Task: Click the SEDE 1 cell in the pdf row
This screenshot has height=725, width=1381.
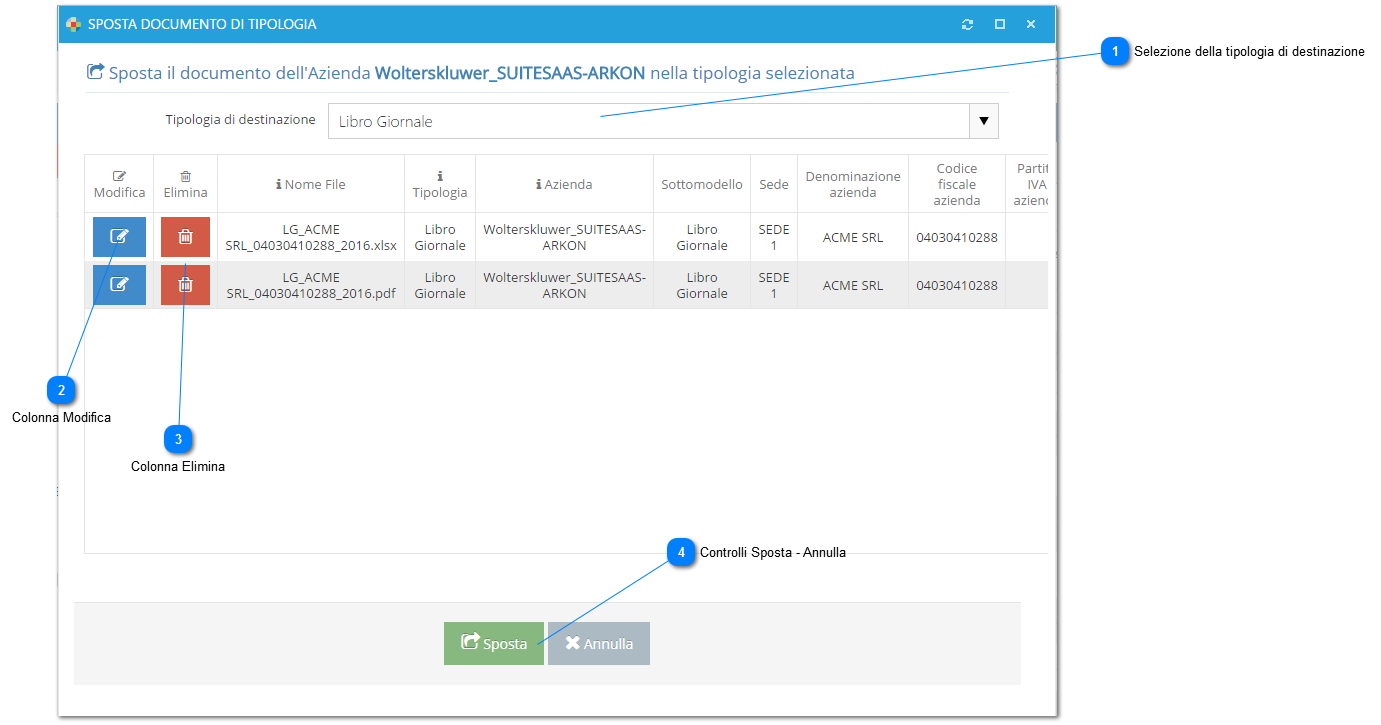Action: coord(774,285)
